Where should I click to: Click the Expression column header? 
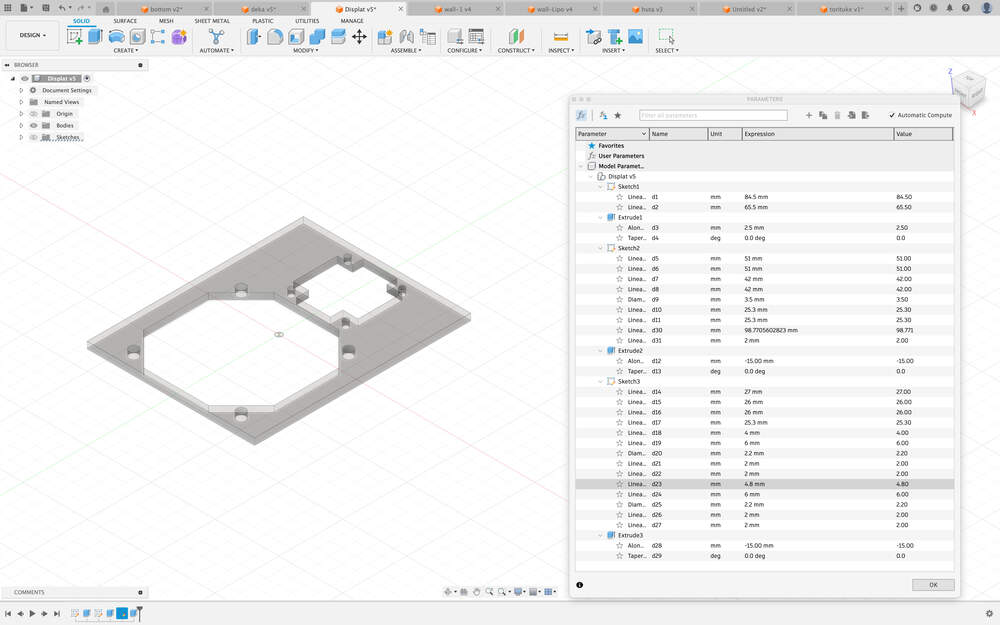coord(818,134)
